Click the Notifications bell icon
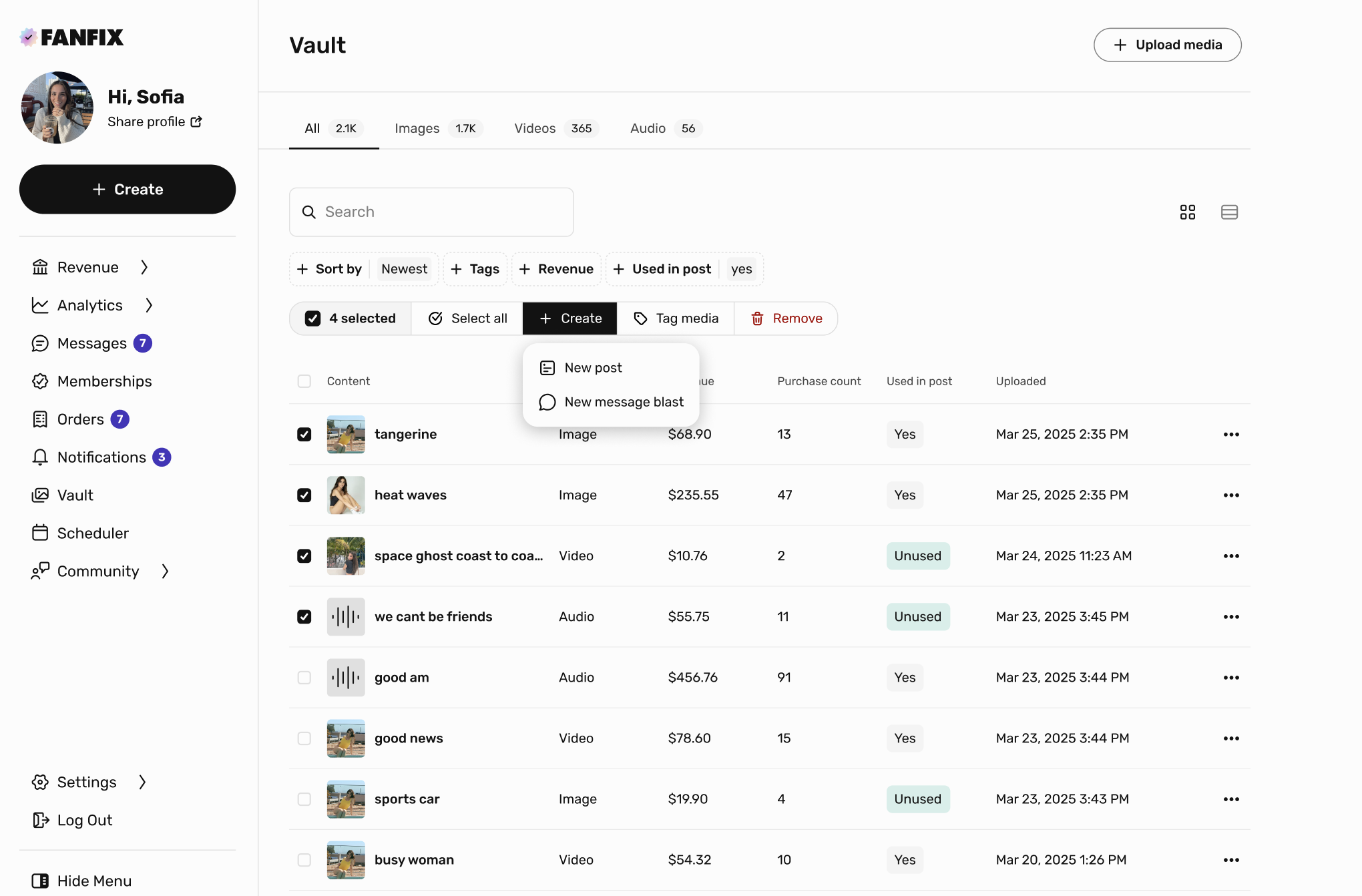The width and height of the screenshot is (1362, 896). [x=40, y=457]
